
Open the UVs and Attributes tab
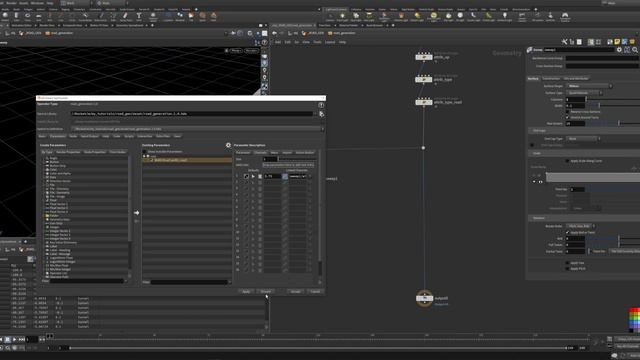tap(576, 78)
